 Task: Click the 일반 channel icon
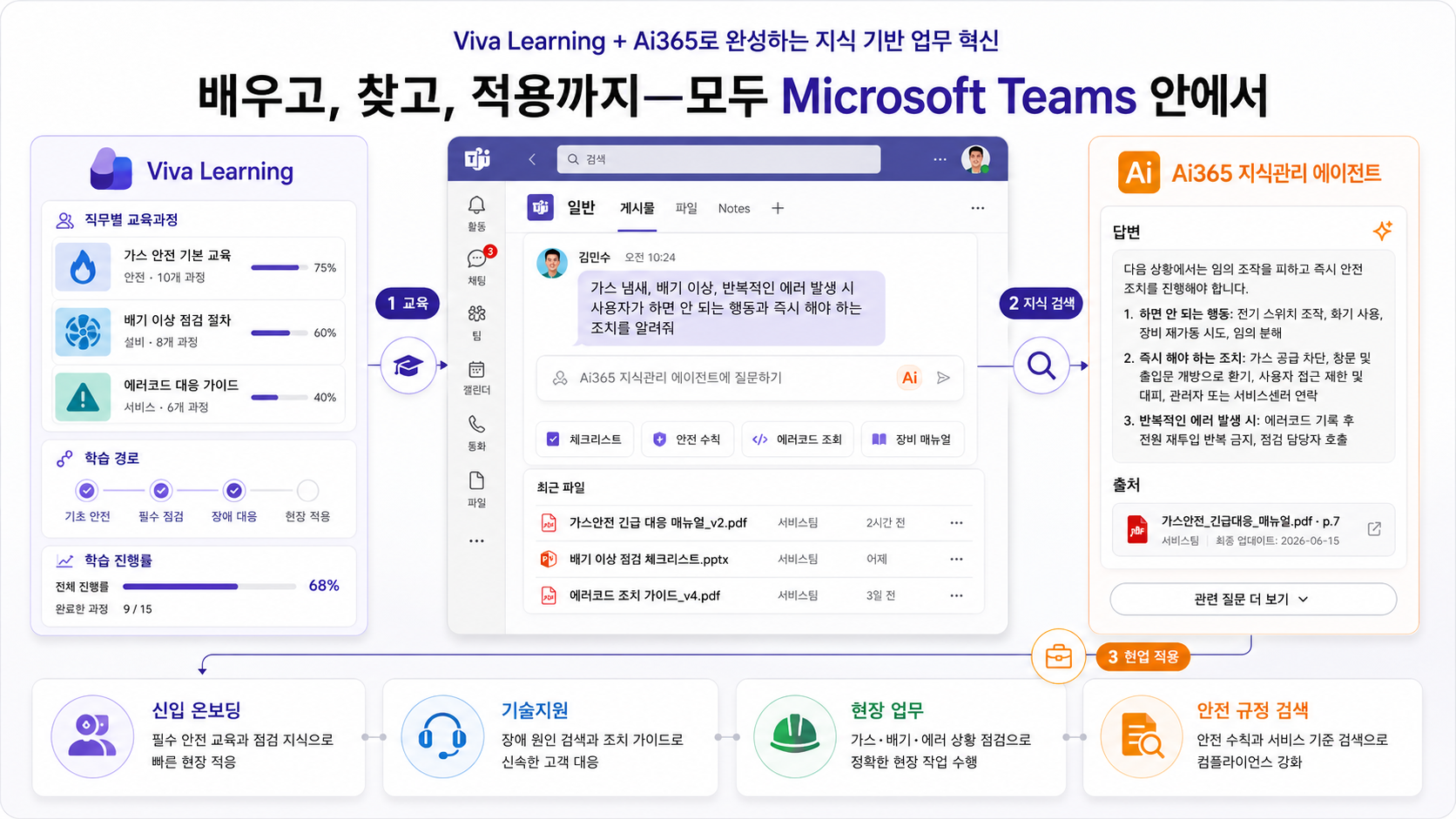click(541, 208)
